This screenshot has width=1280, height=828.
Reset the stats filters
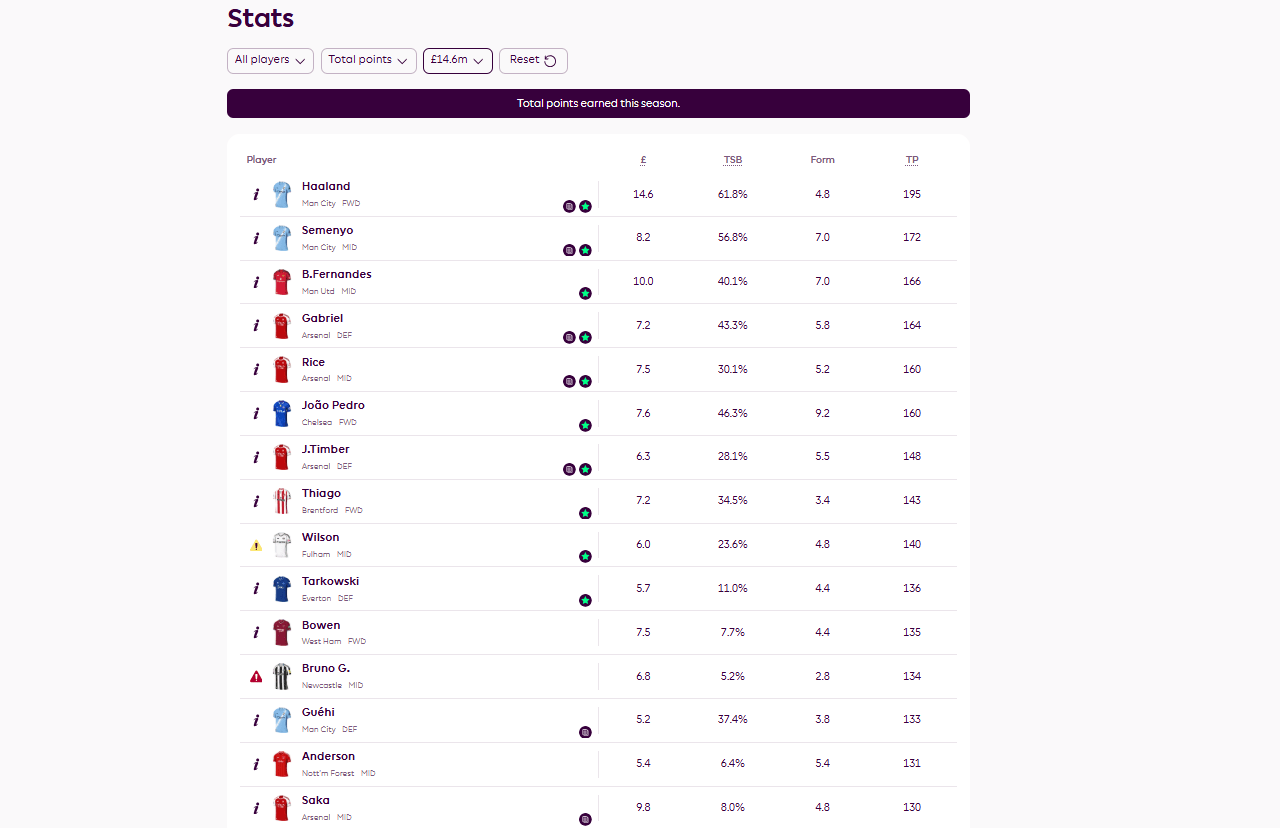click(533, 60)
